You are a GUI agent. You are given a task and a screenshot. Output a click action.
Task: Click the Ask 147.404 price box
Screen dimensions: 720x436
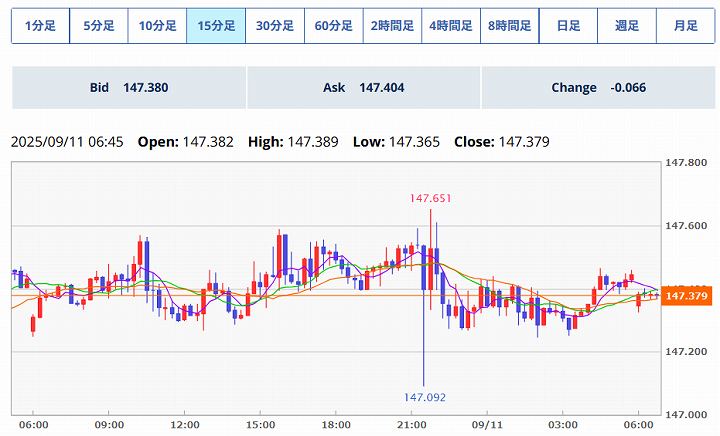point(363,88)
